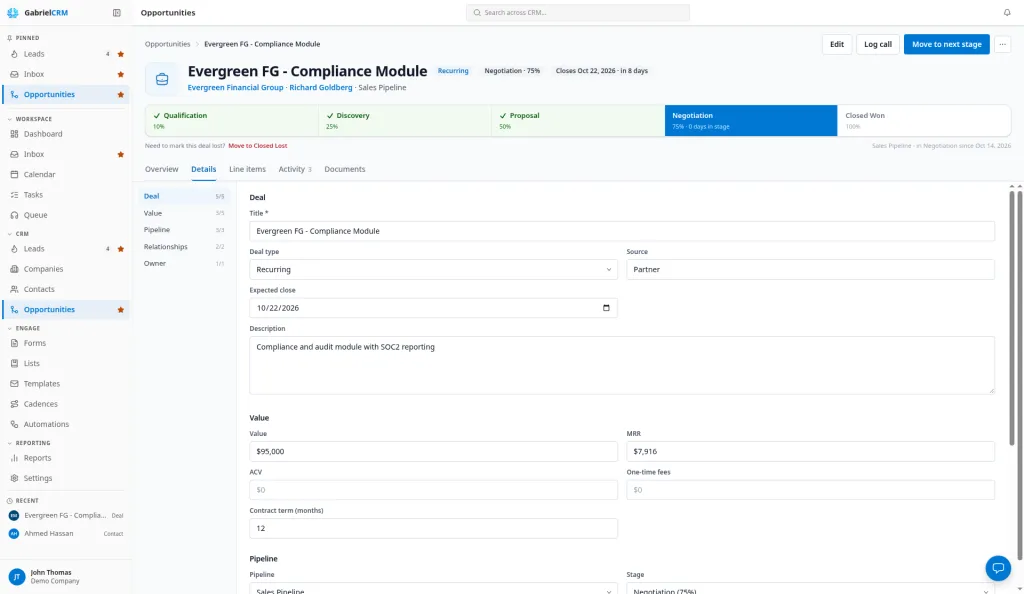
Task: Click the Description text area
Action: [x=622, y=365]
